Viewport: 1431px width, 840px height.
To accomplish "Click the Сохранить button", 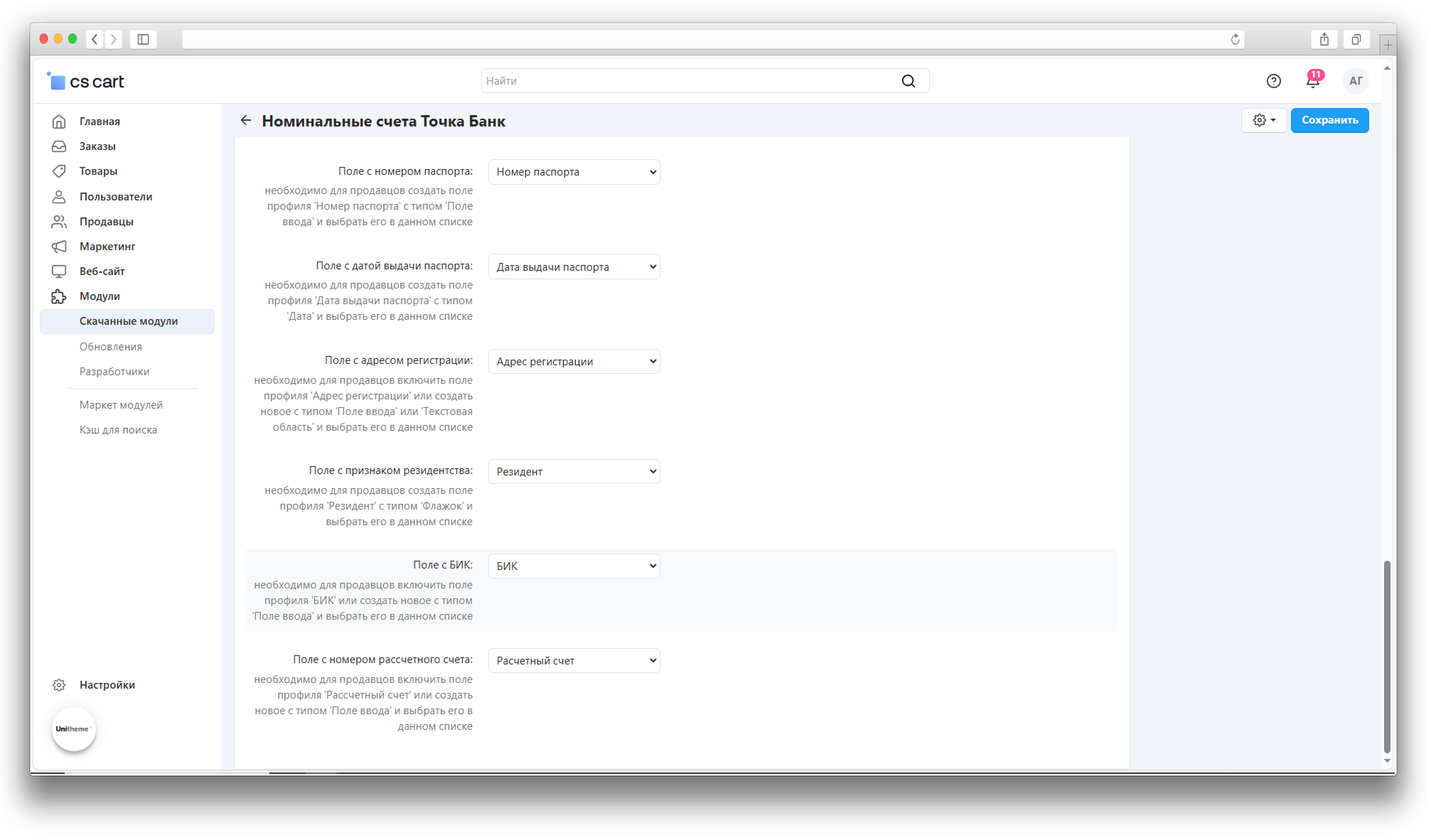I will tap(1329, 120).
